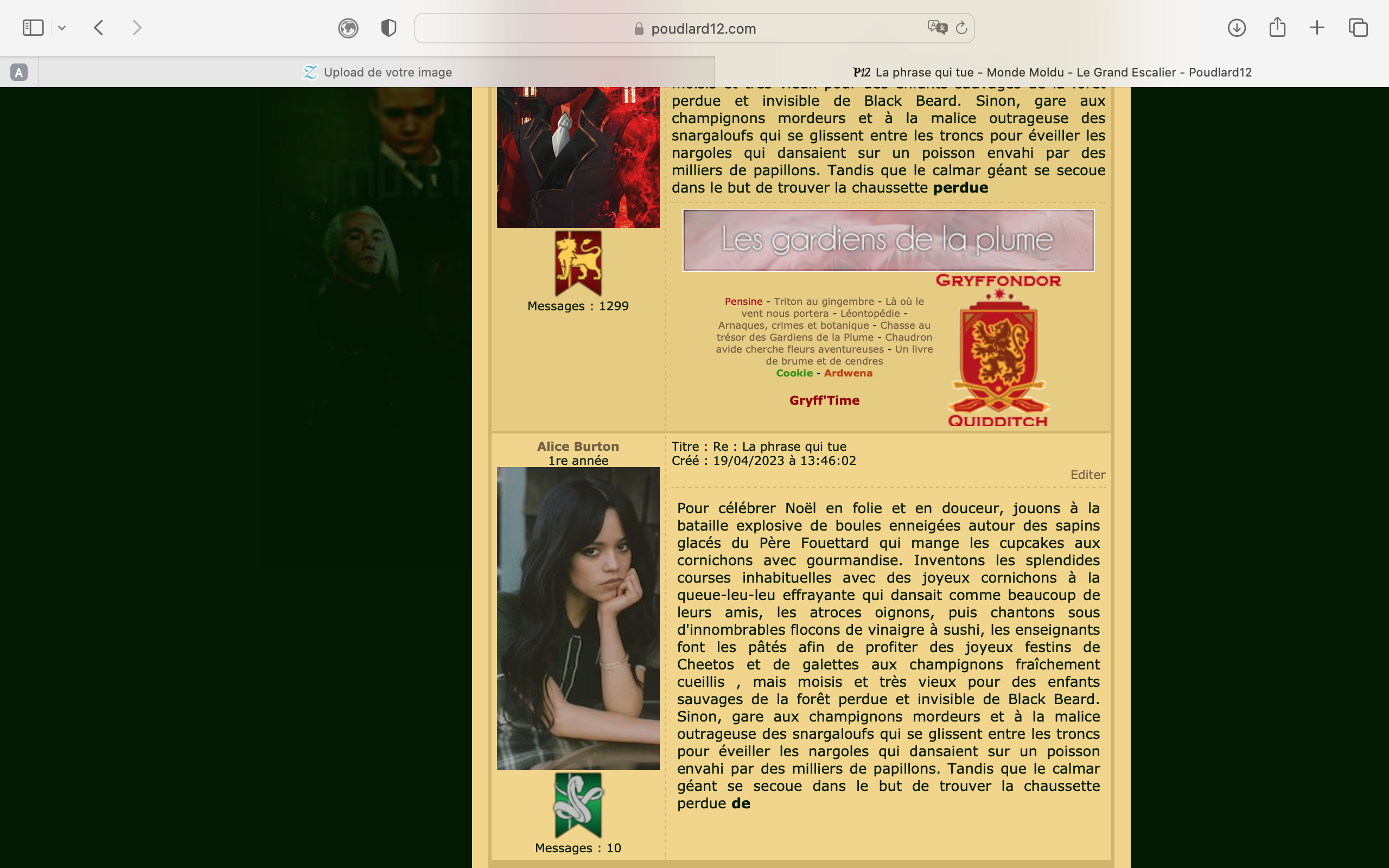
Task: Click the forward navigation arrow
Action: 137,28
